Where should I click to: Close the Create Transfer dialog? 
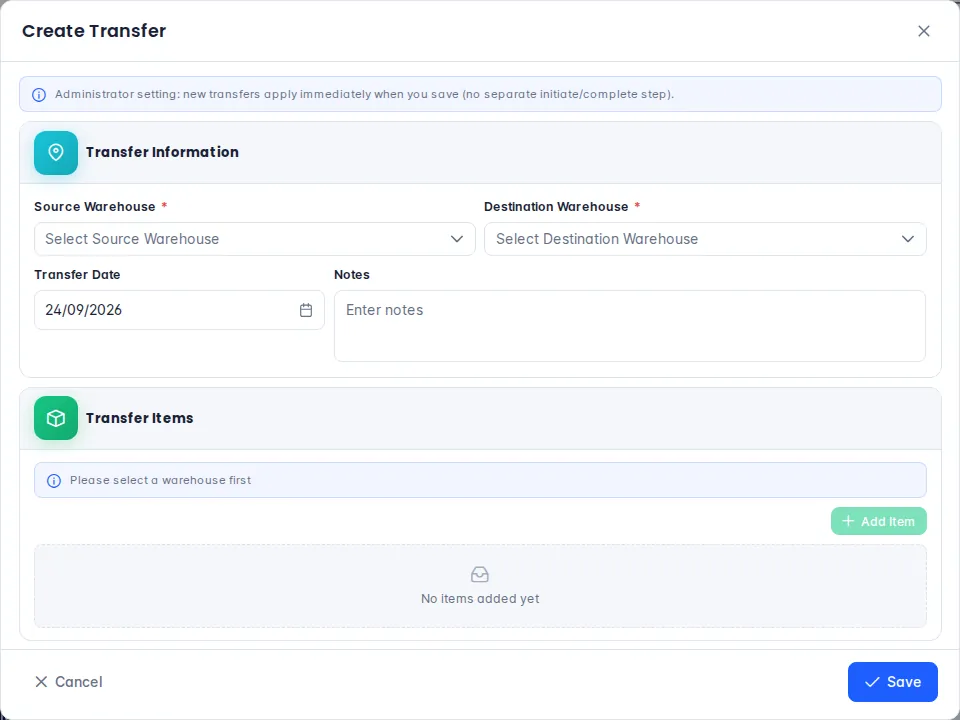tap(923, 31)
